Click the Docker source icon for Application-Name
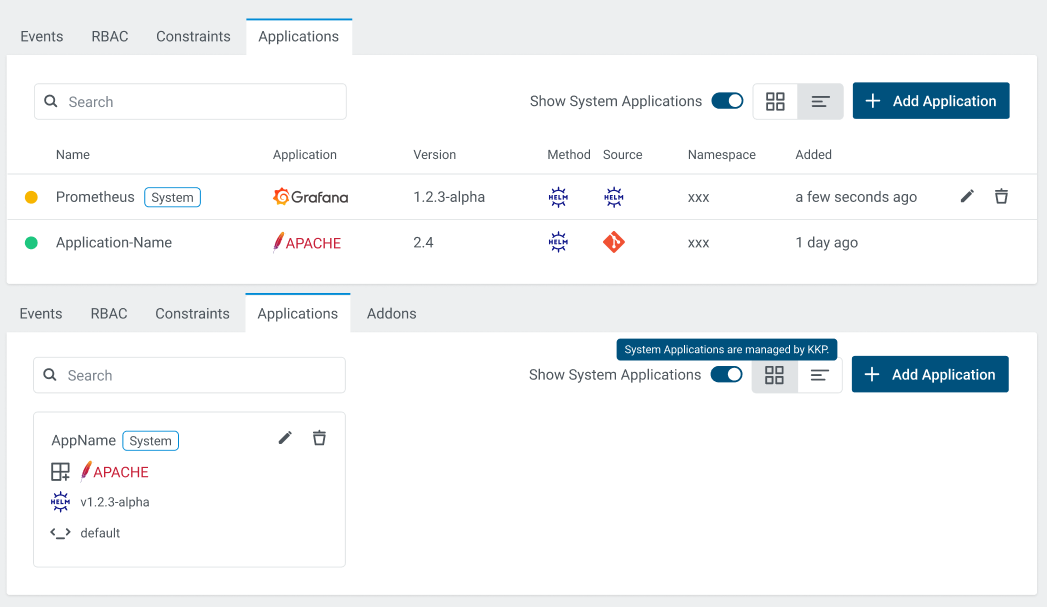This screenshot has width=1047, height=607. [614, 241]
